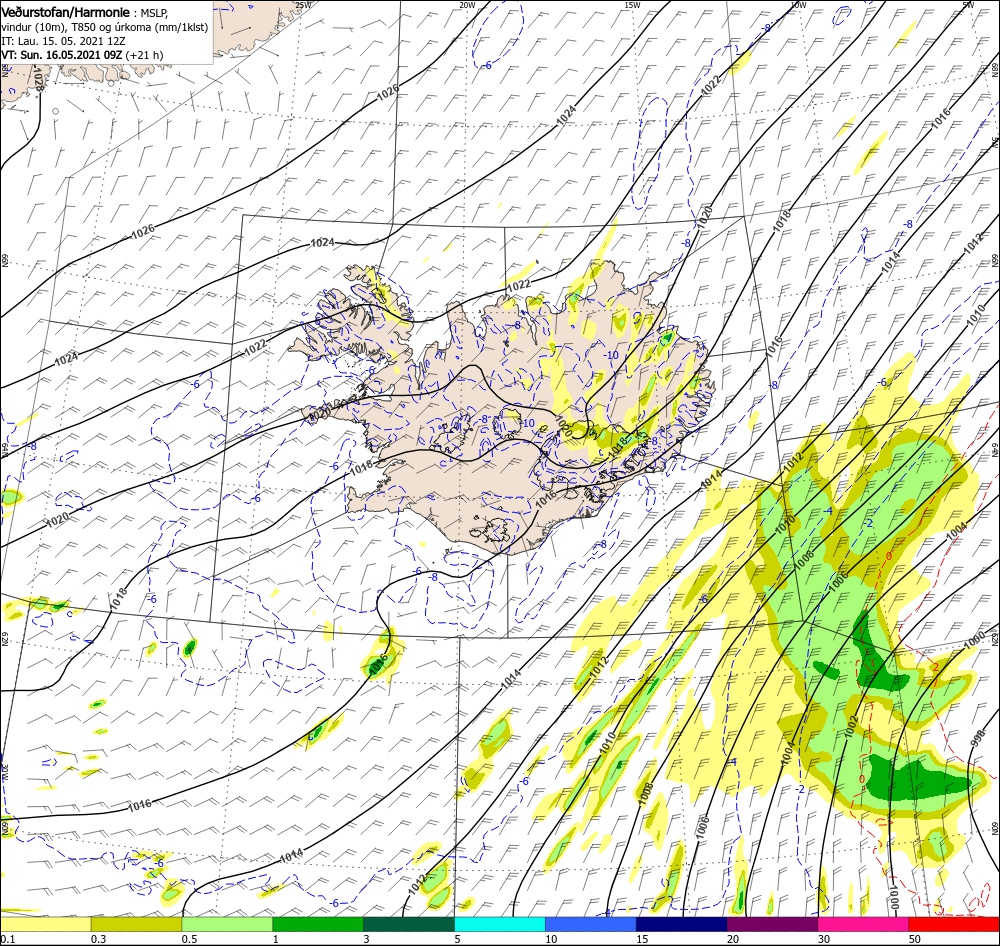Click the yellow 0.1 mm legend swatch
Screen dimensions: 1000x946
[45, 924]
